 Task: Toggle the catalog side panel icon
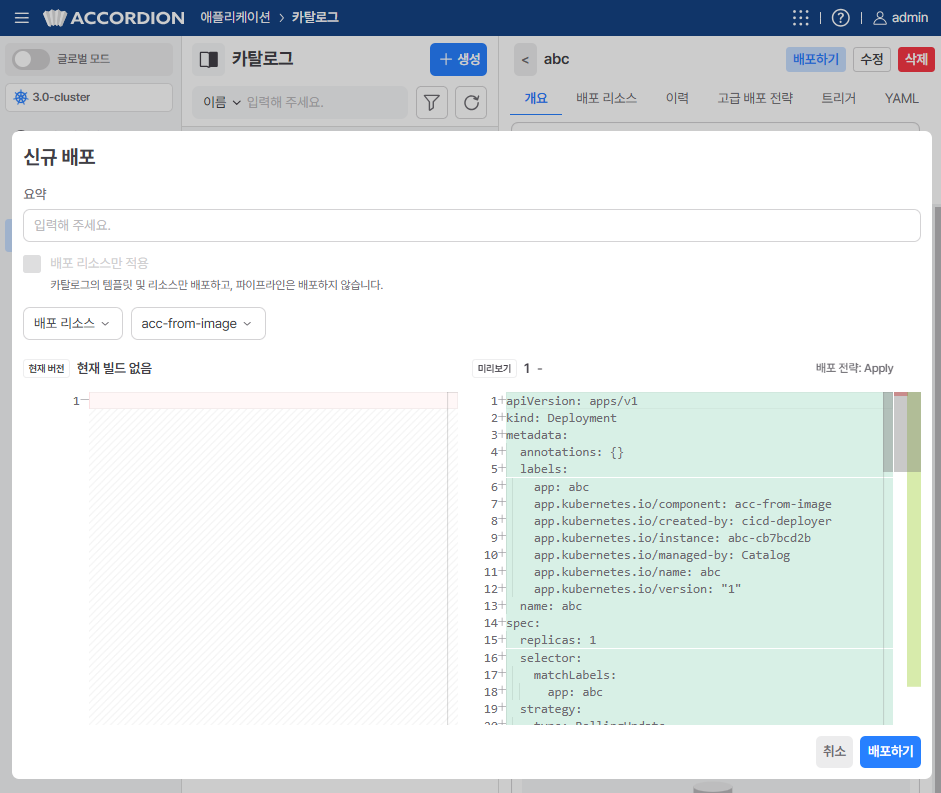click(x=209, y=59)
